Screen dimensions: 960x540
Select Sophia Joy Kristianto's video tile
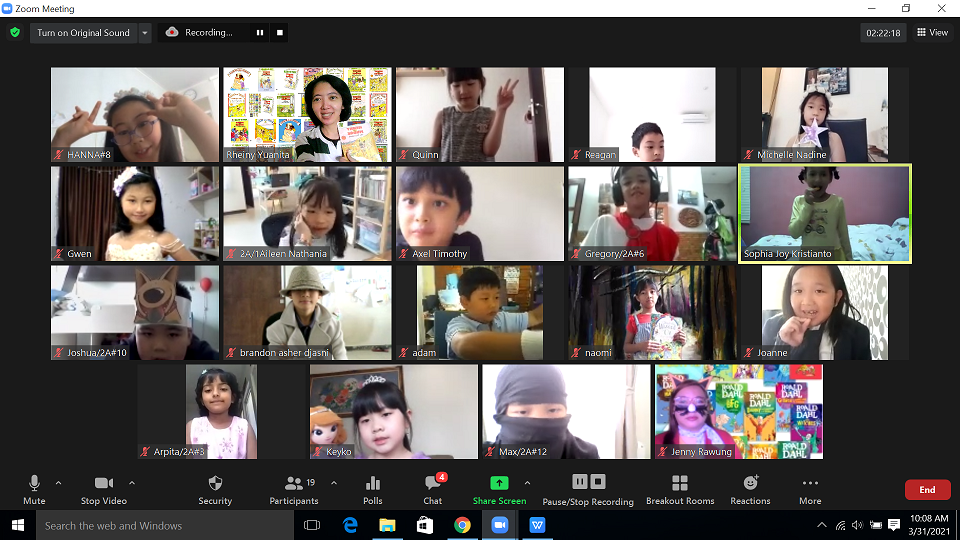tap(824, 214)
